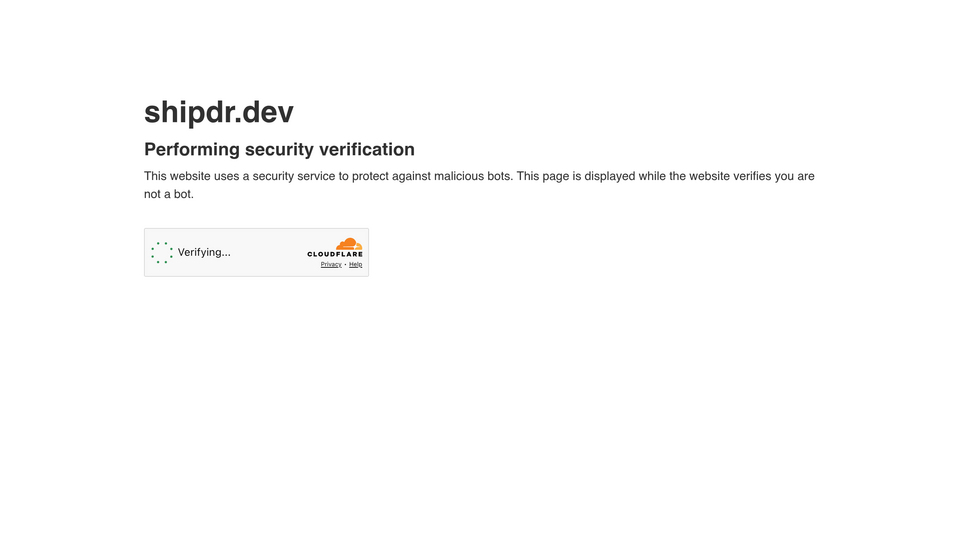Click the green verifying spinner icon
The image size is (960, 540).
tap(162, 252)
